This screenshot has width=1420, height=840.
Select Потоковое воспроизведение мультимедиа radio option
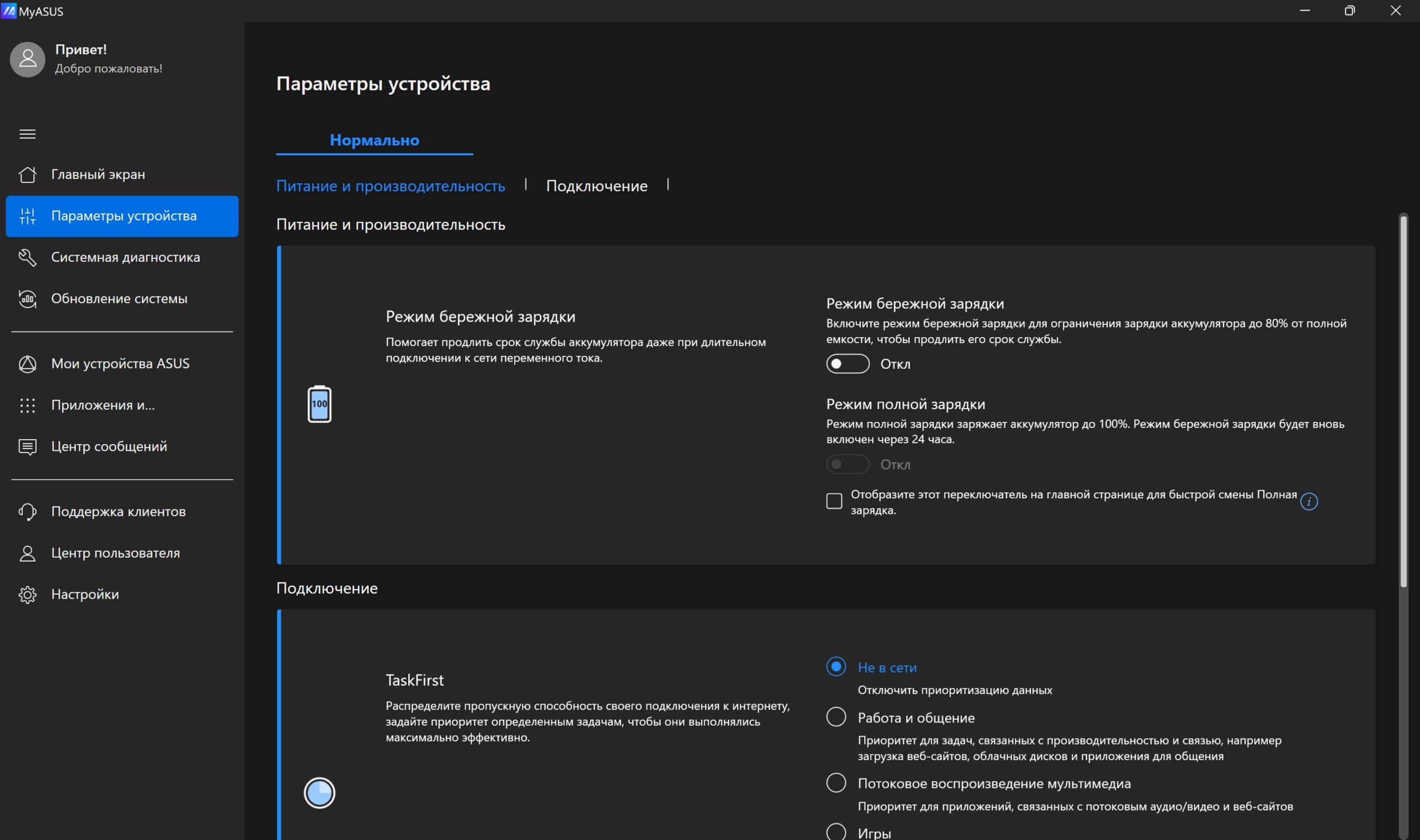(836, 783)
